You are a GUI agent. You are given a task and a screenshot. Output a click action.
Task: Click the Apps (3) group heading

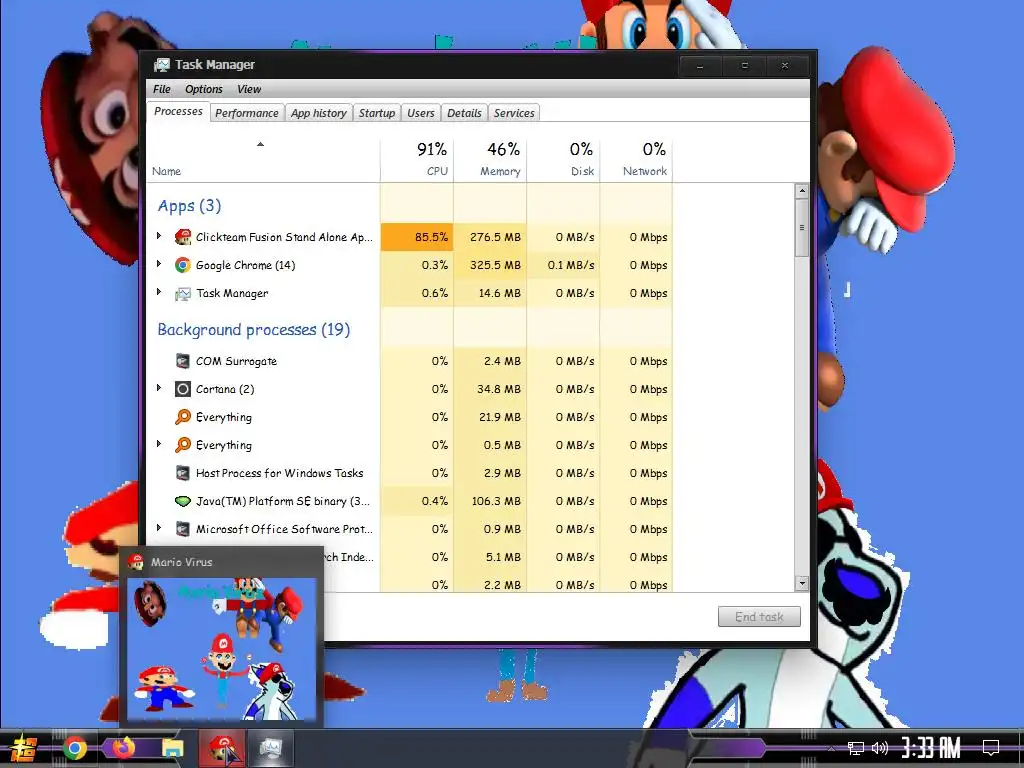click(189, 206)
